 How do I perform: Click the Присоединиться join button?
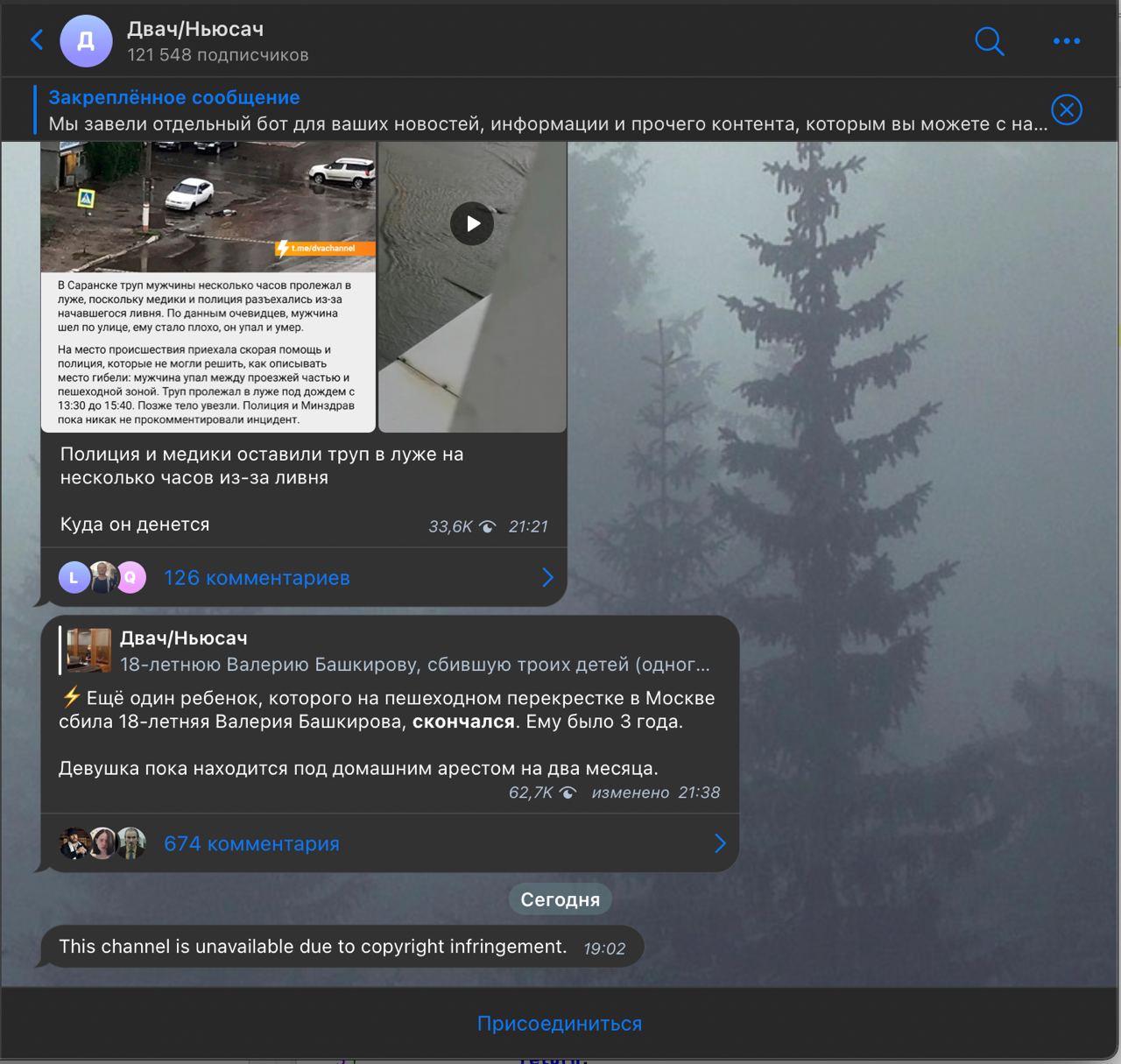click(x=560, y=1024)
